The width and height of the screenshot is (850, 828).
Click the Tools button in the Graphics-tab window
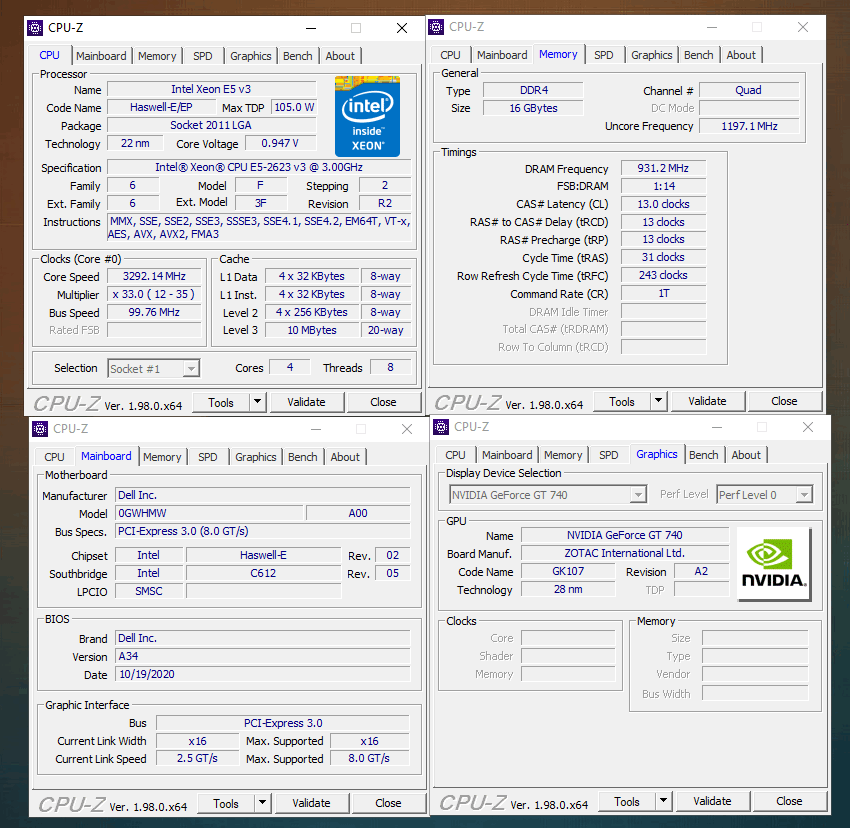click(x=627, y=801)
